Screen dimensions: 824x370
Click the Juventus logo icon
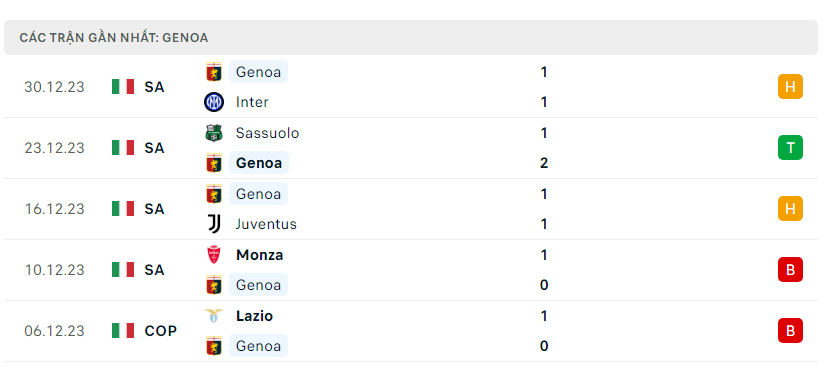tap(214, 224)
